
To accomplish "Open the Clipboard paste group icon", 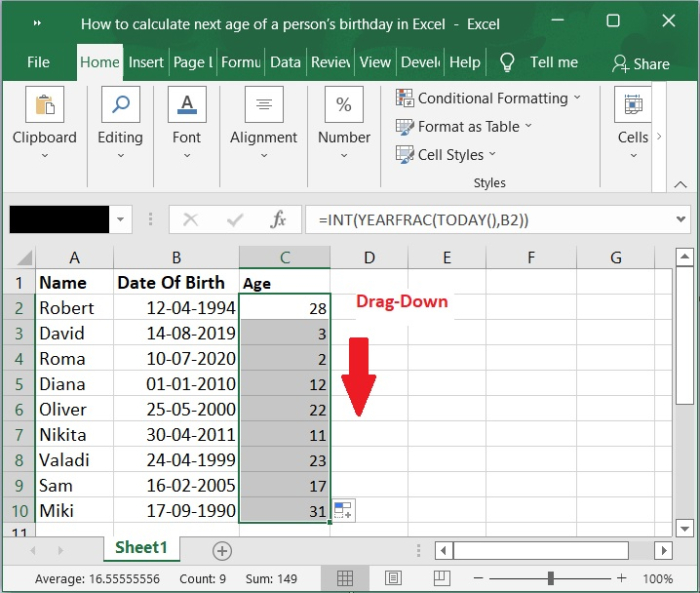I will point(45,104).
